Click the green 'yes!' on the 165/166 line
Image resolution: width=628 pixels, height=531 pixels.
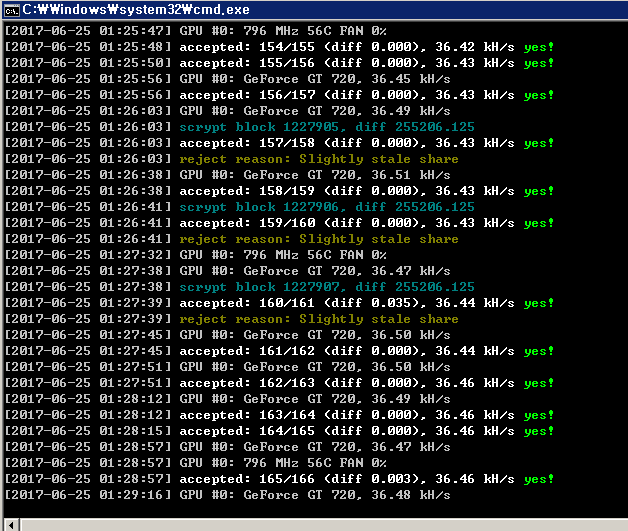(x=539, y=480)
